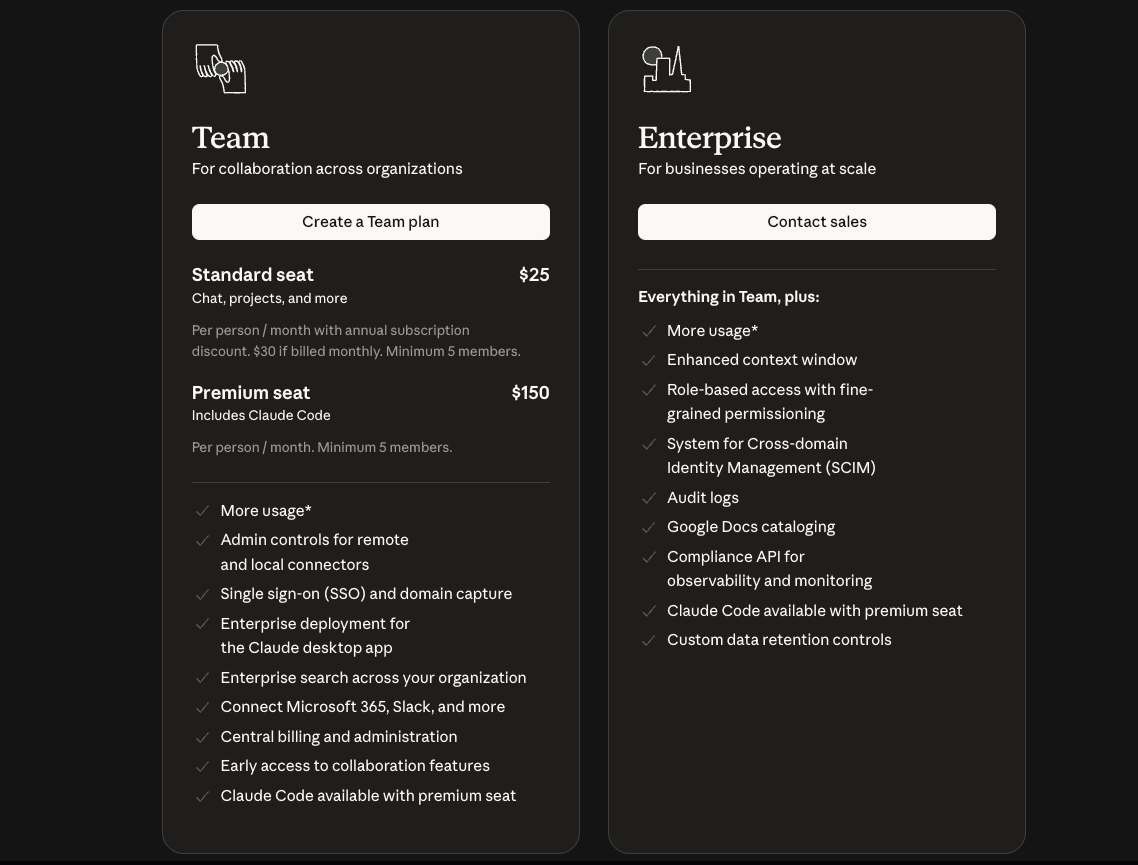The height and width of the screenshot is (865, 1138).
Task: Click checkmark next to Custom data retention controls
Action: (649, 640)
